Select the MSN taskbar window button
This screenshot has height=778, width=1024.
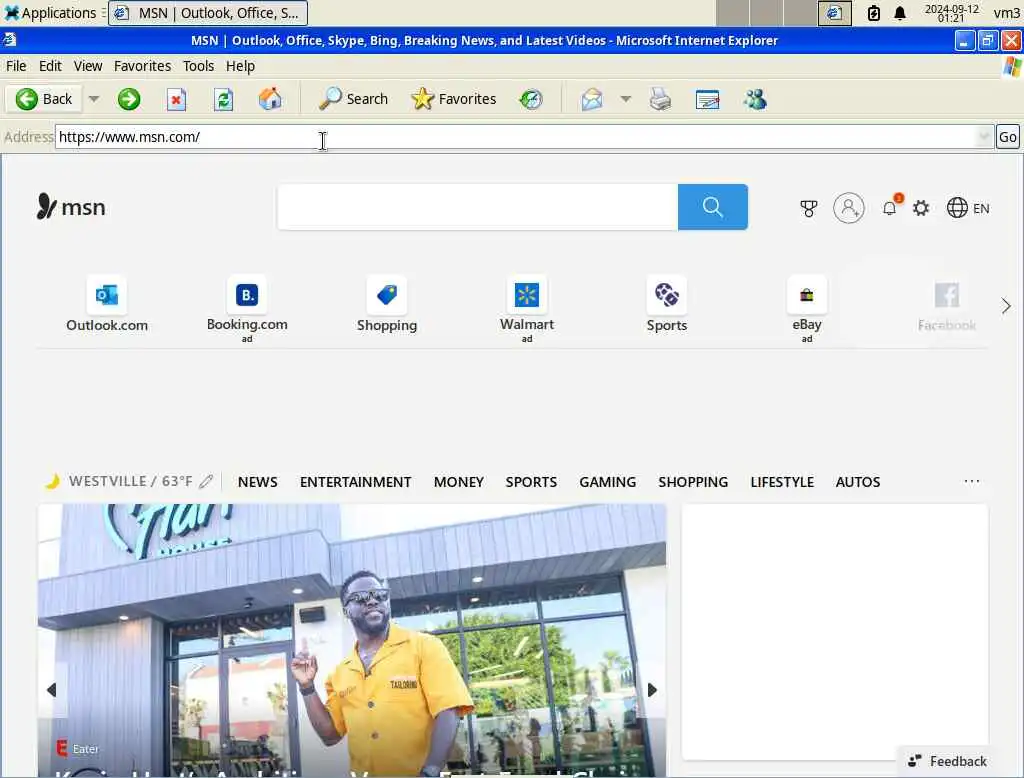(207, 12)
